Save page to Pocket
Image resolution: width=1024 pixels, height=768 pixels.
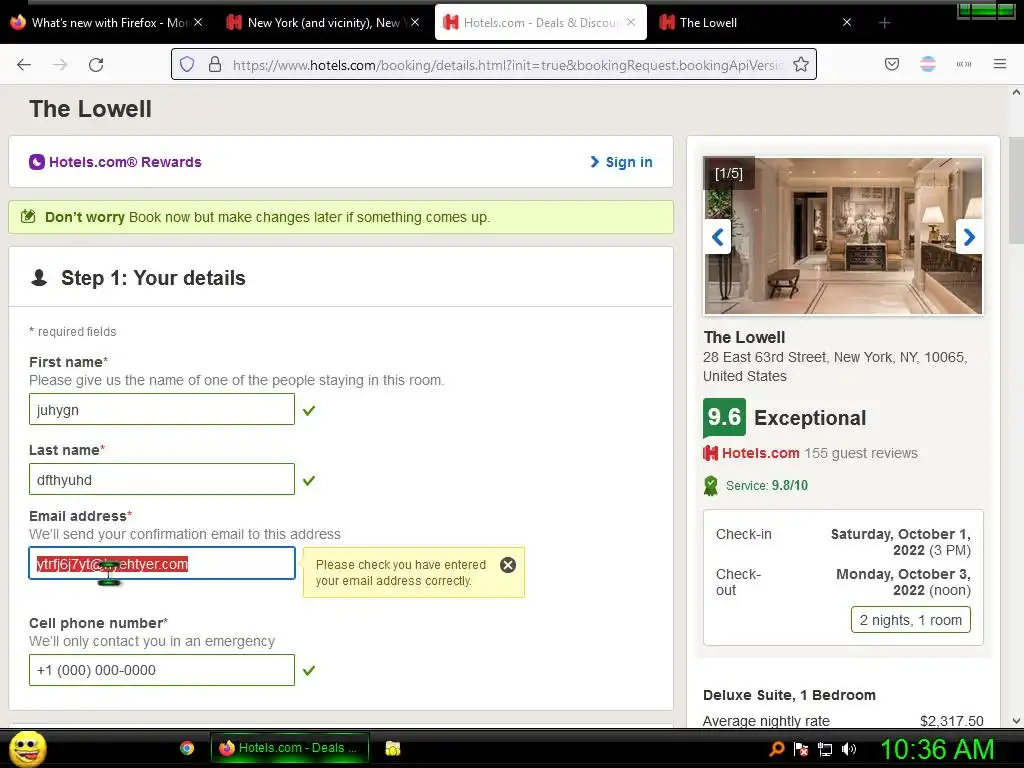pos(891,64)
